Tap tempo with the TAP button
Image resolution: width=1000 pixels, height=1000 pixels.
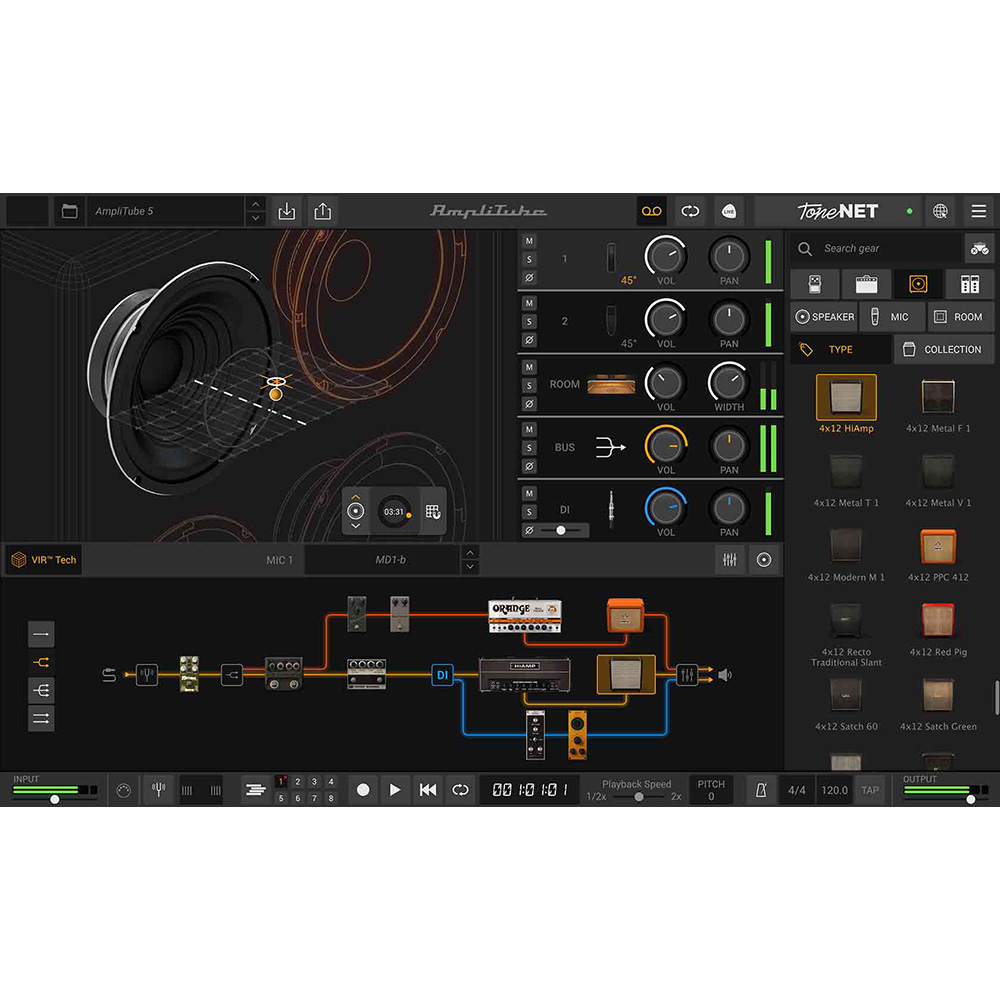pyautogui.click(x=870, y=790)
